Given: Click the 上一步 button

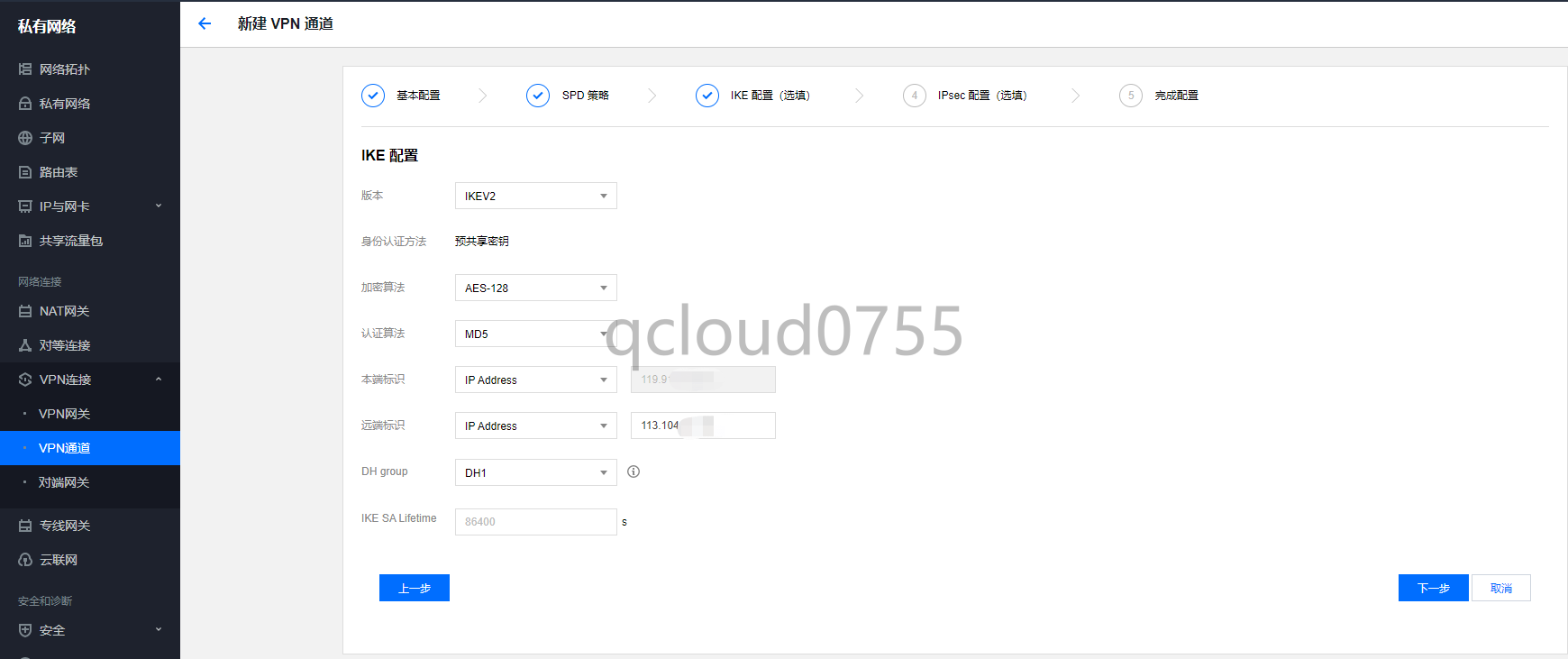Looking at the screenshot, I should pos(415,588).
